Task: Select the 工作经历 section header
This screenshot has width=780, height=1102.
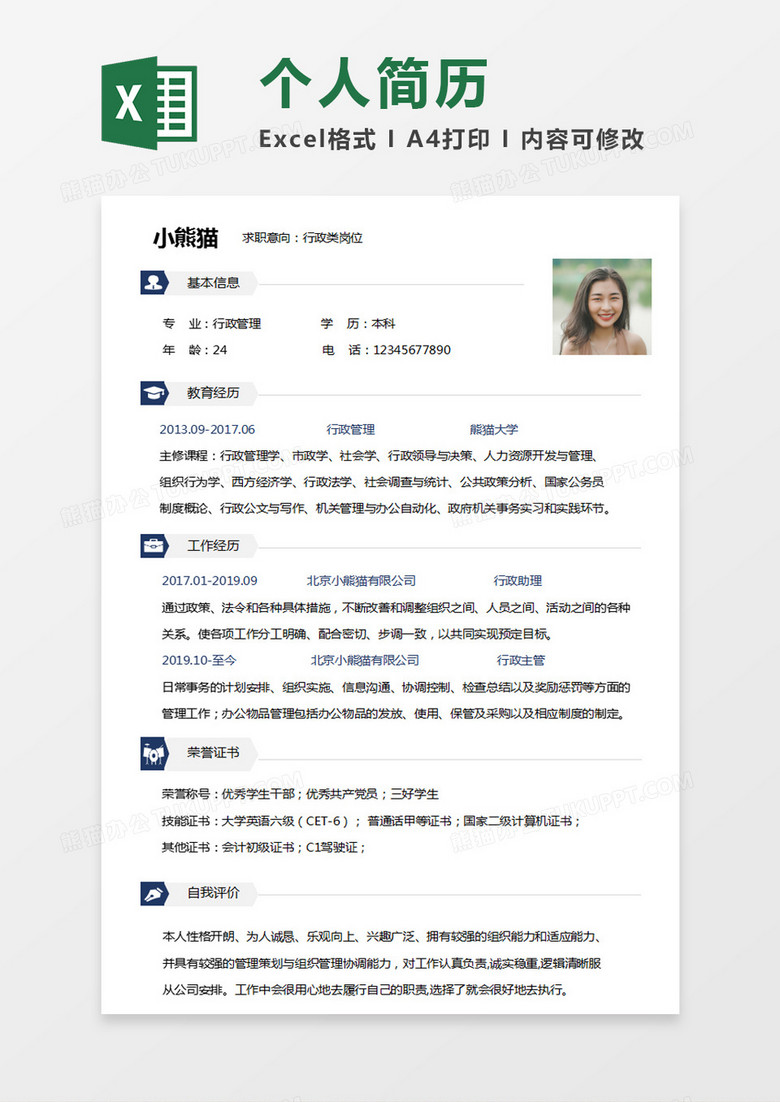Action: coord(213,546)
